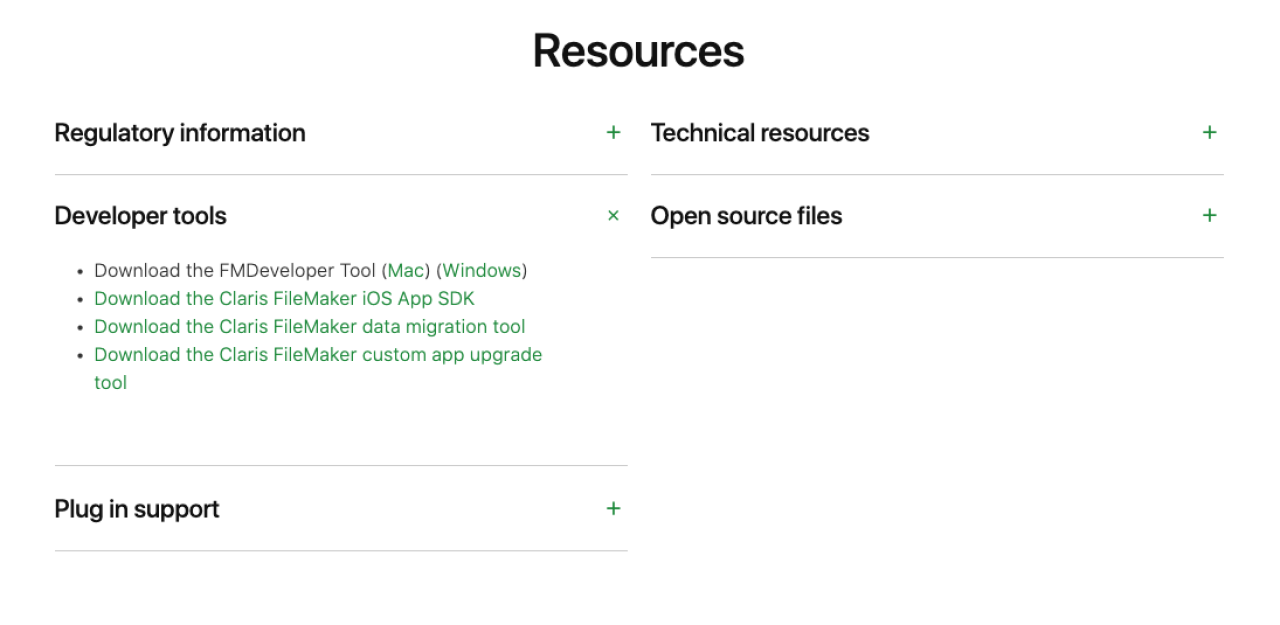This screenshot has height=625, width=1280.
Task: Expand Regulatory information with plus icon
Action: [613, 133]
